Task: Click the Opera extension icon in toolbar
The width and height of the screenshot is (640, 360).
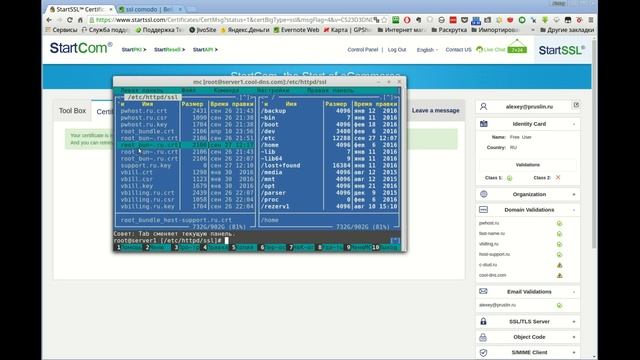Action: pyautogui.click(x=407, y=20)
